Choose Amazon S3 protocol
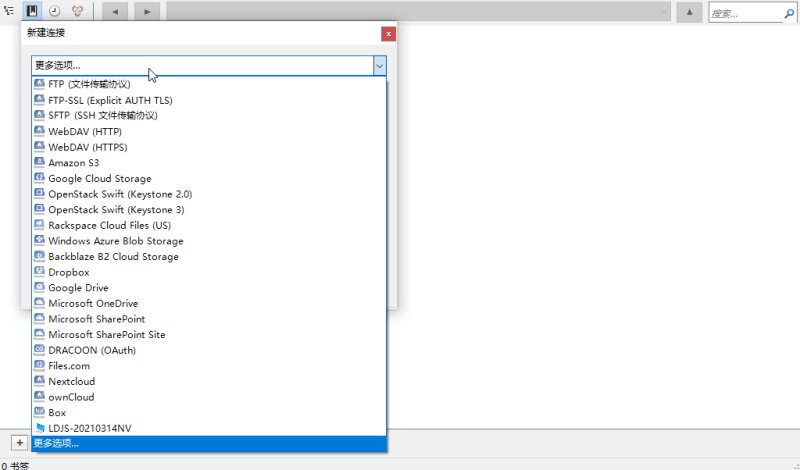800x470 pixels. pos(209,163)
